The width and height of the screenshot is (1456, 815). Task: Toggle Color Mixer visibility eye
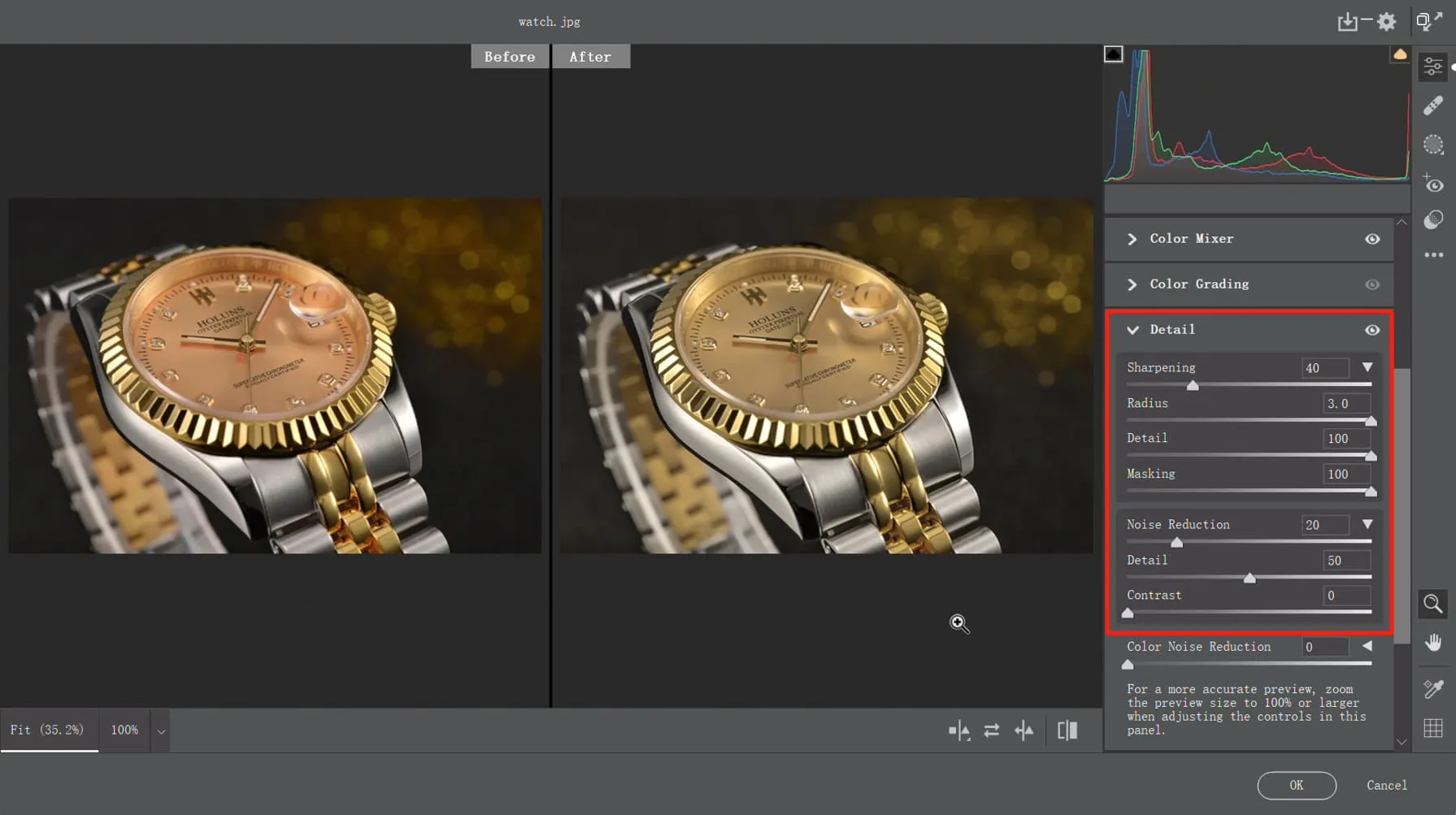coord(1372,239)
